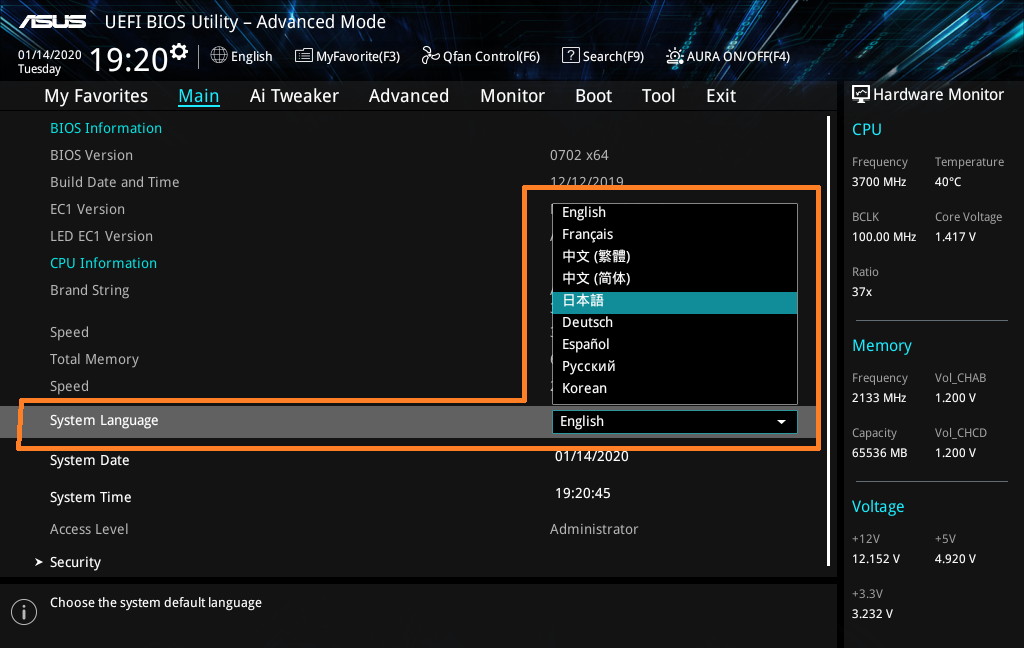The width and height of the screenshot is (1024, 648).
Task: Click the BIOS Version label
Action: tap(91, 155)
